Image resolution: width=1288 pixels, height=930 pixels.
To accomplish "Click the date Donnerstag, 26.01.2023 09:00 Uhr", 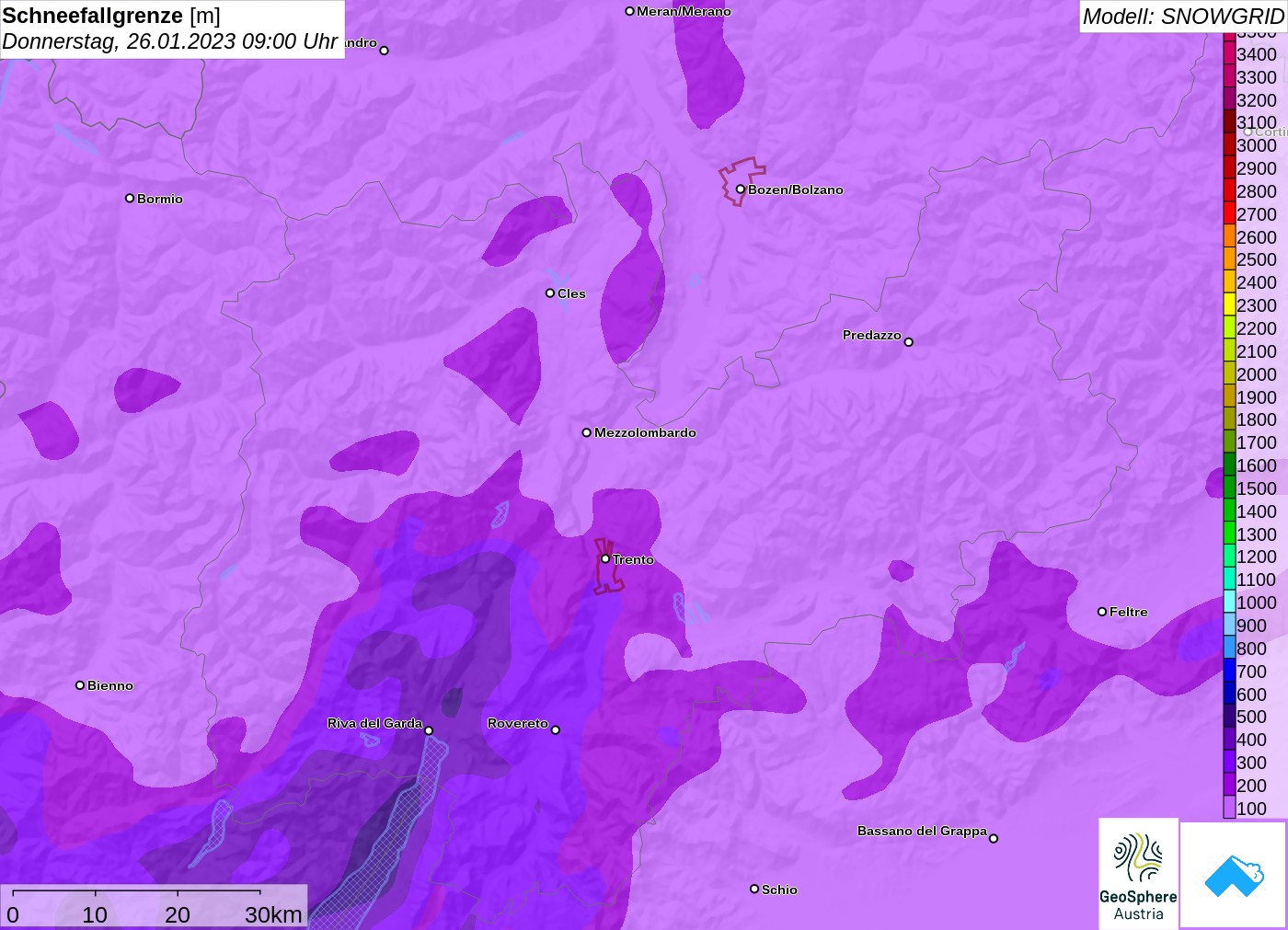I will (x=170, y=41).
